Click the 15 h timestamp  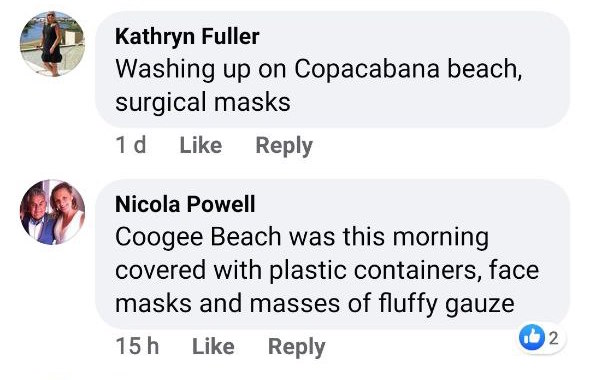coord(137,346)
